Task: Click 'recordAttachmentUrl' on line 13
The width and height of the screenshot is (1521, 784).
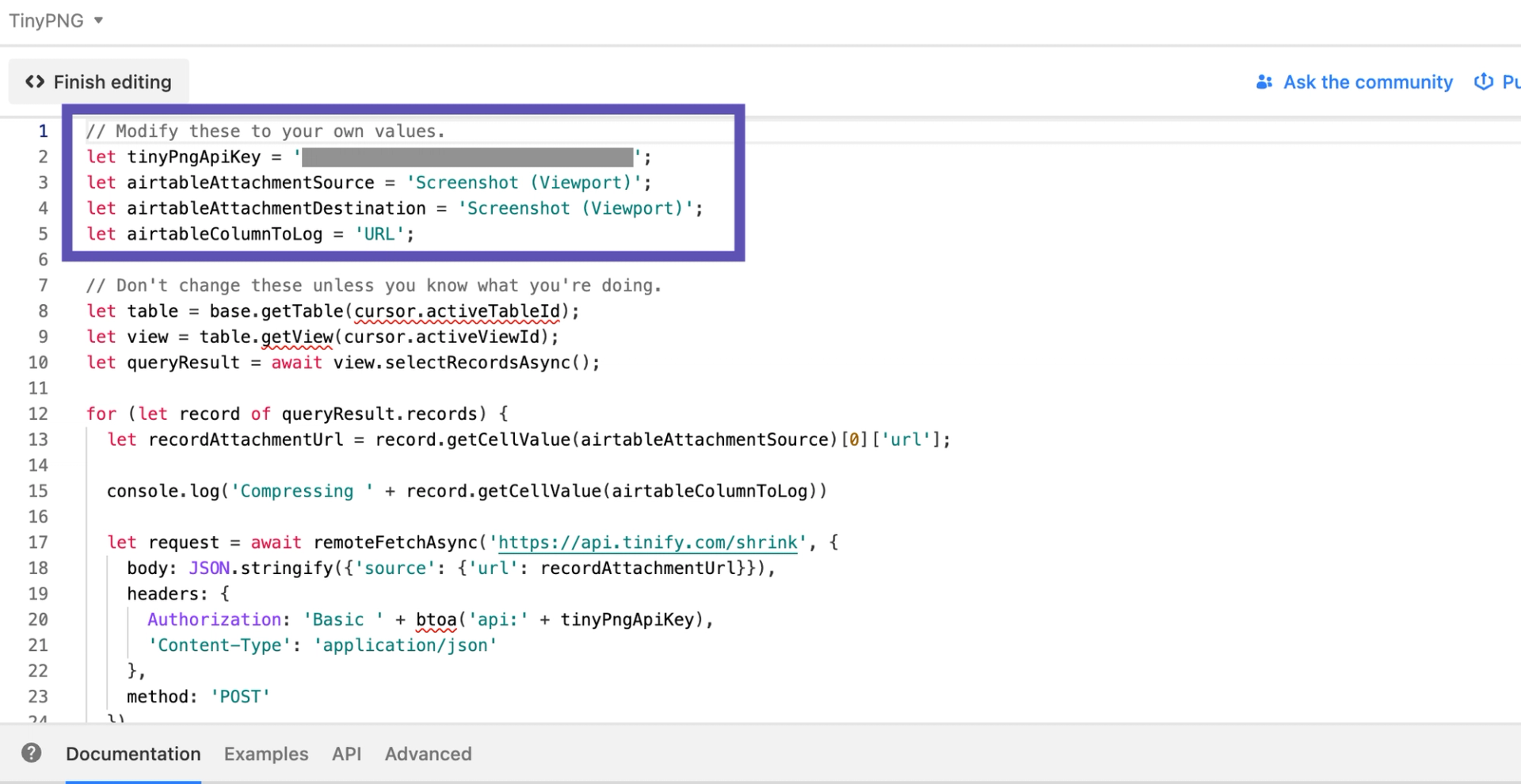Action: pos(246,440)
